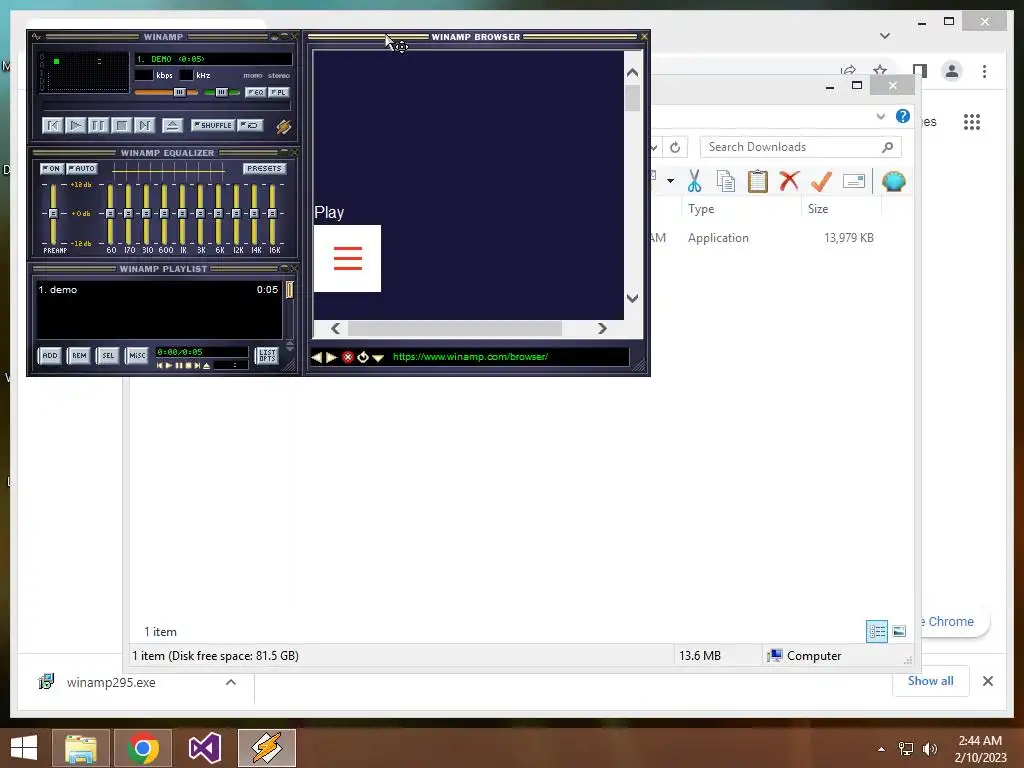Viewport: 1024px width, 768px height.
Task: Toggle equalizer ON button
Action: (52, 168)
